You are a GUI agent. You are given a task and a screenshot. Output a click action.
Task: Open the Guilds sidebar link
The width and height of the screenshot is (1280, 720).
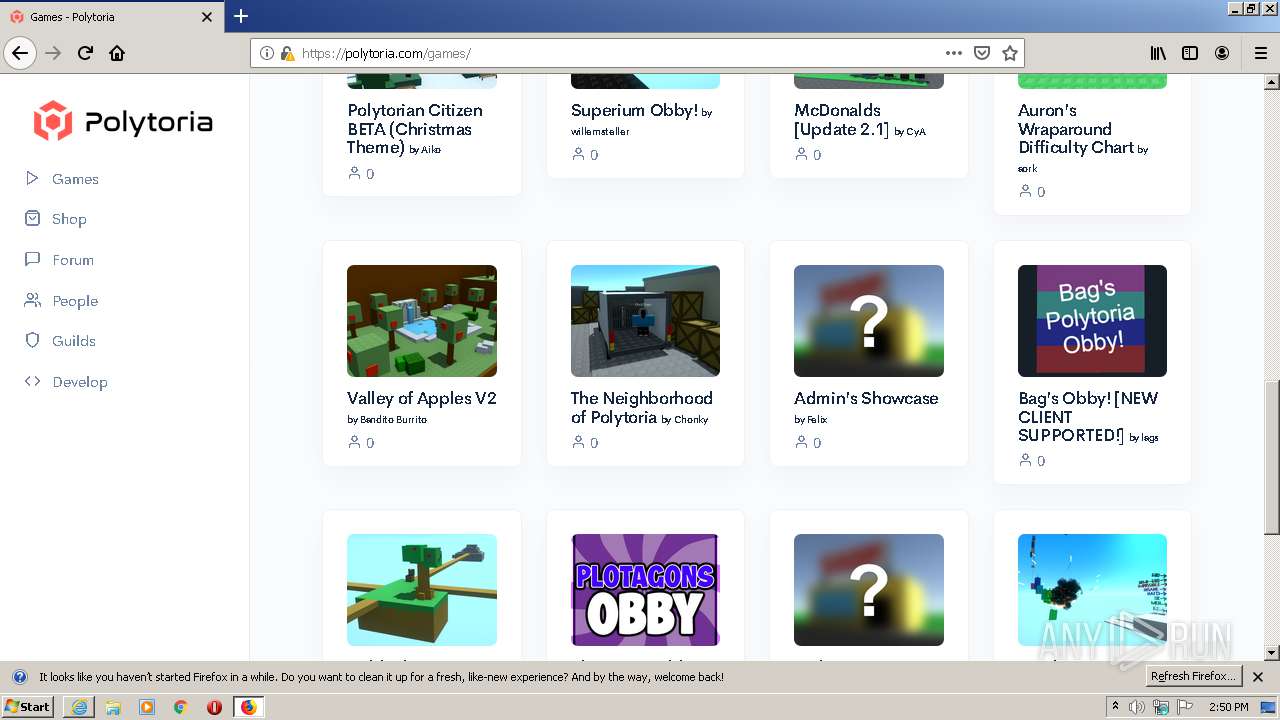coord(74,341)
